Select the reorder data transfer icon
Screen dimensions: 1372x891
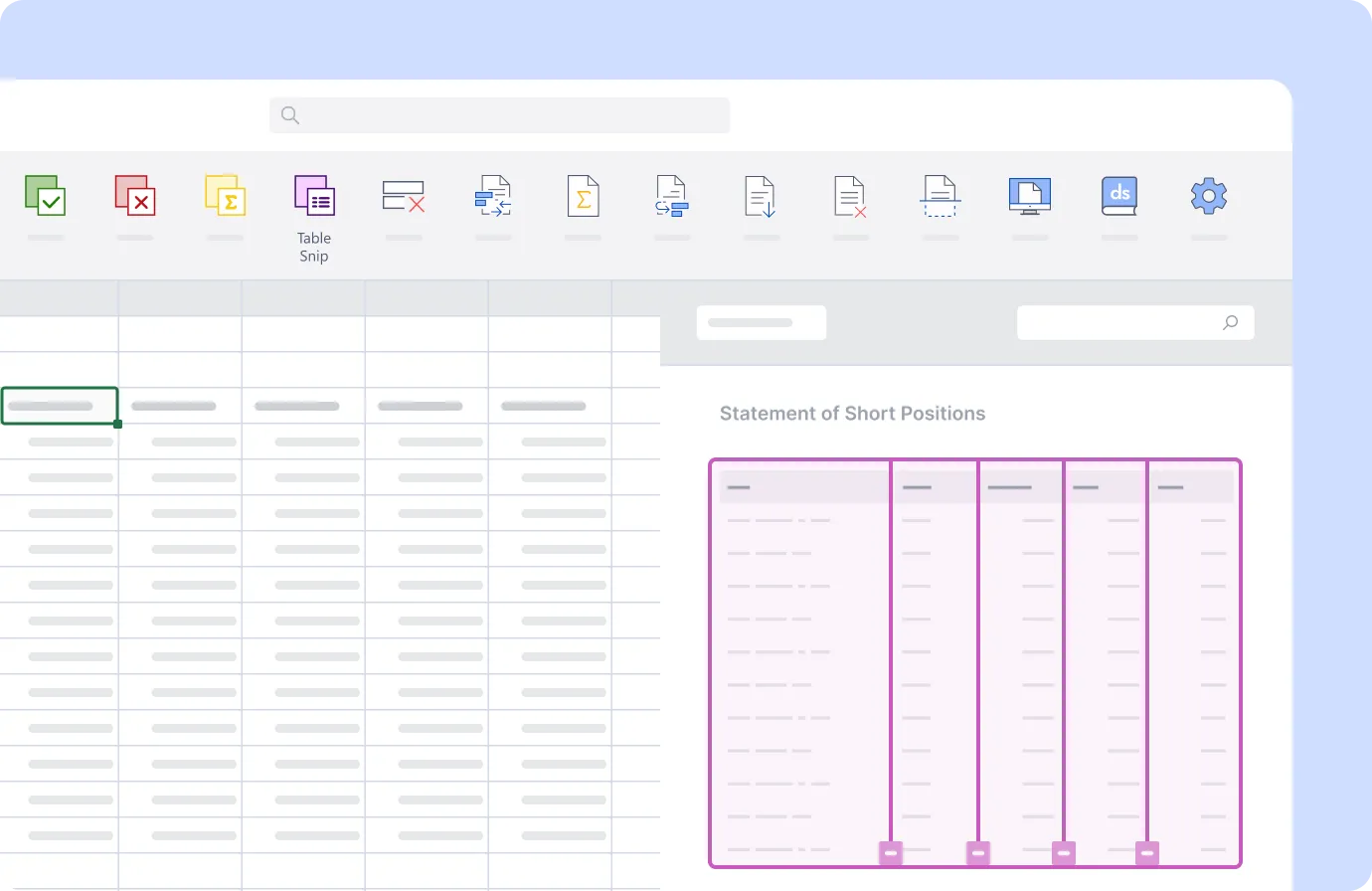672,196
